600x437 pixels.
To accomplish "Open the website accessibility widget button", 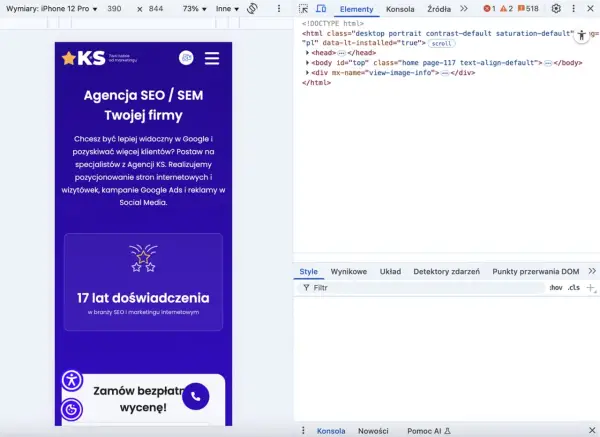I will pyautogui.click(x=72, y=380).
